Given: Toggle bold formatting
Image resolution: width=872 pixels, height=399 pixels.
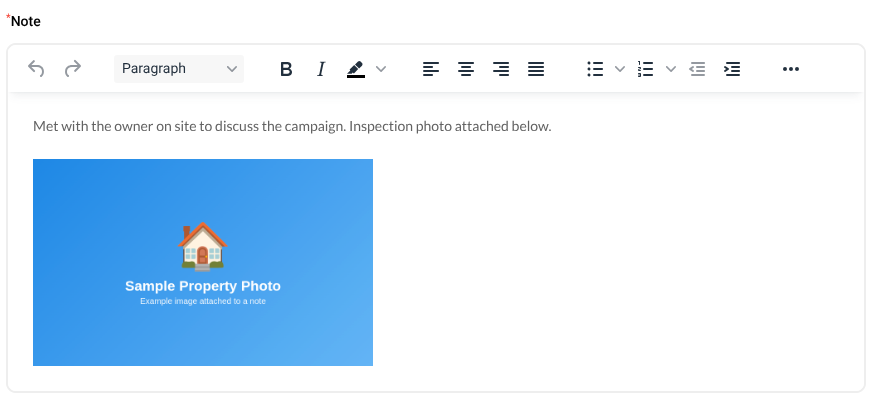Looking at the screenshot, I should pos(286,69).
